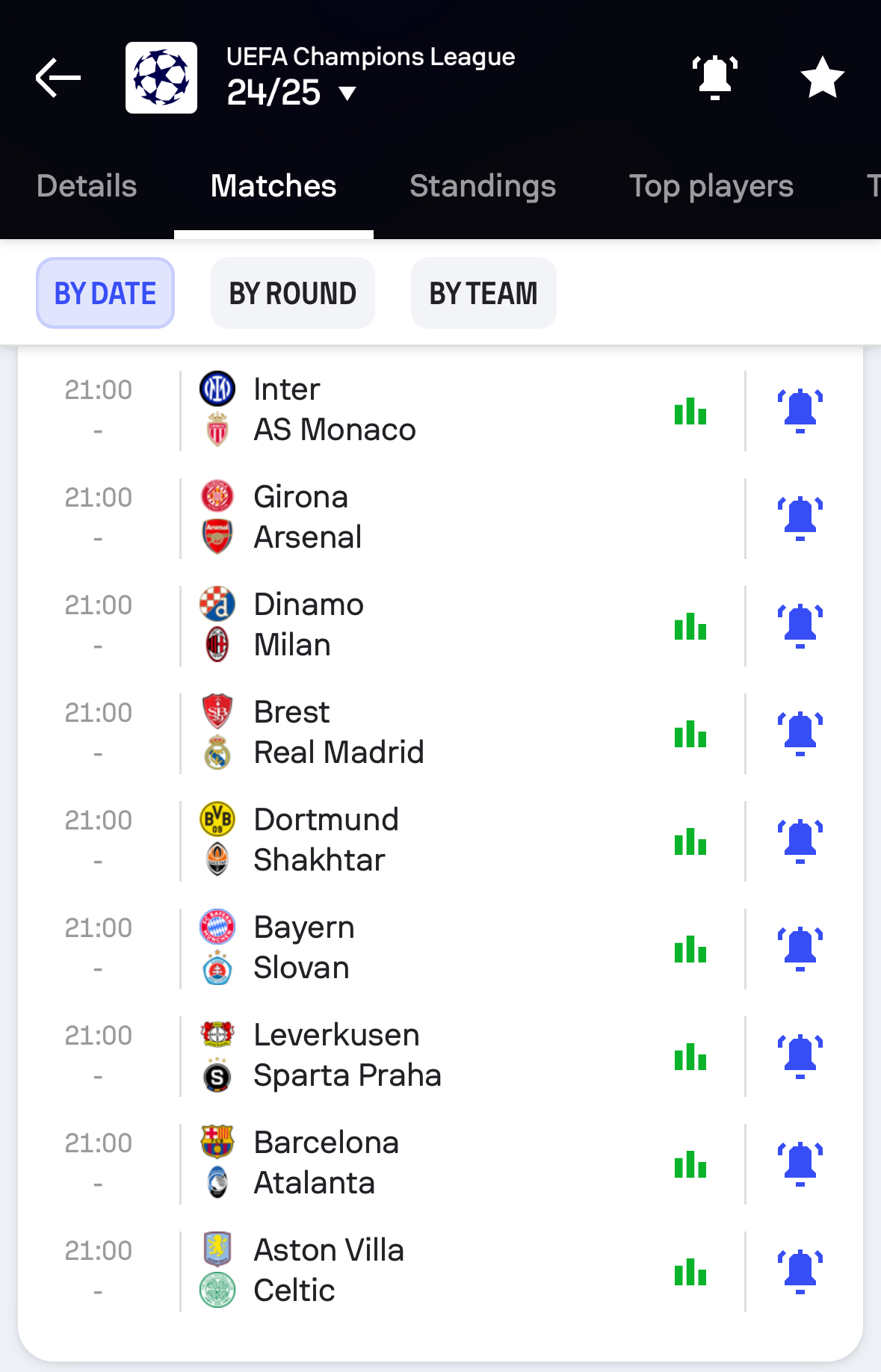Mark league as favorite with star icon

822,78
